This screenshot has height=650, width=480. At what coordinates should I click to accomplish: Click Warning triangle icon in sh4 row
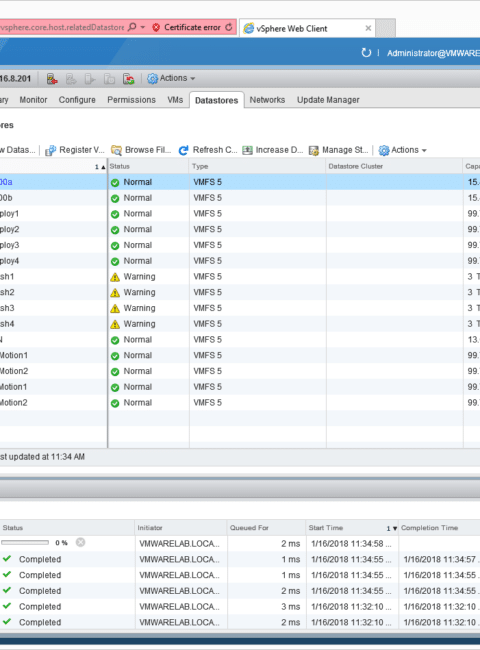click(115, 325)
